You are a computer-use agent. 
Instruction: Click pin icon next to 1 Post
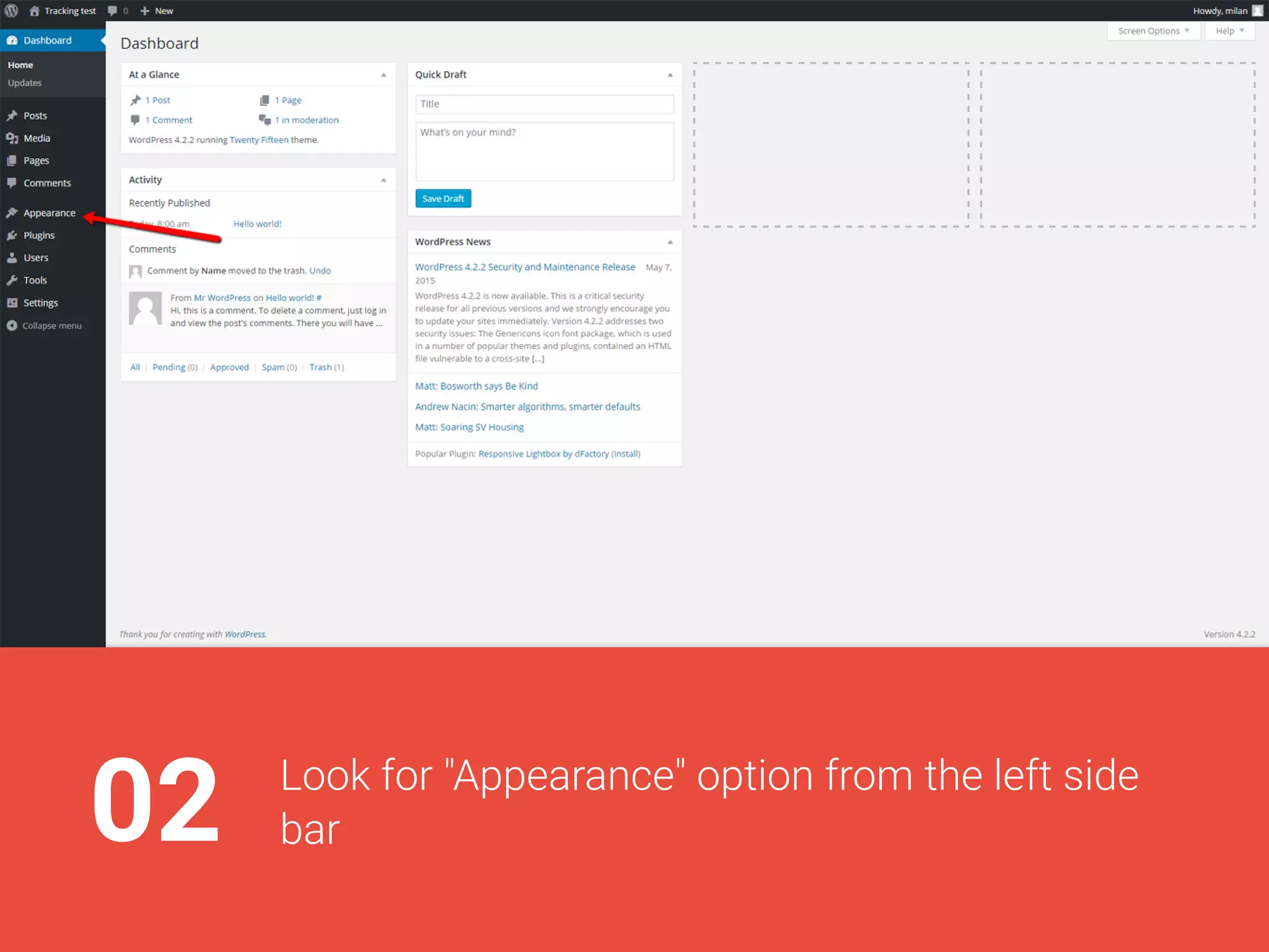[x=136, y=100]
